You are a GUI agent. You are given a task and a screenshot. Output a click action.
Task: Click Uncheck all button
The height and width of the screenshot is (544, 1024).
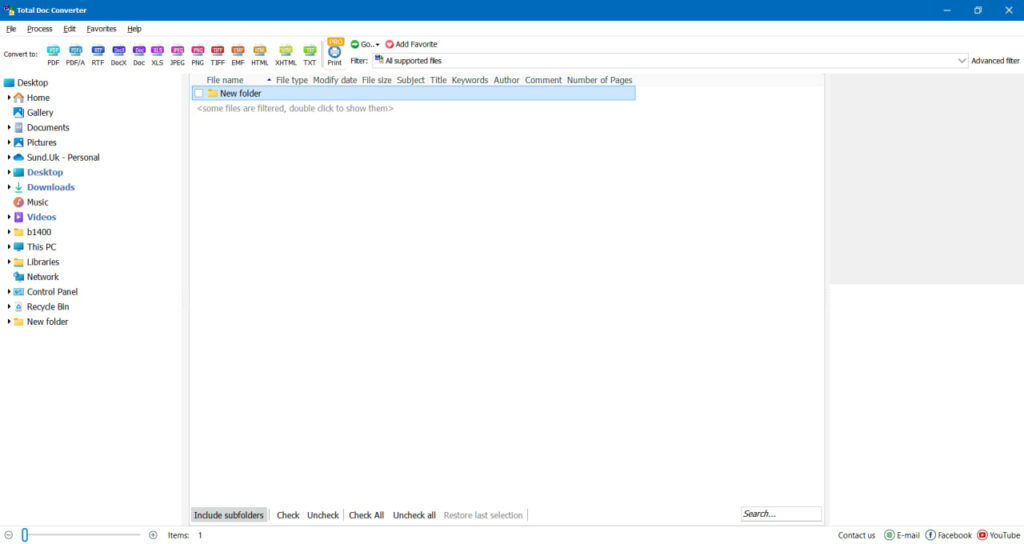coord(414,515)
